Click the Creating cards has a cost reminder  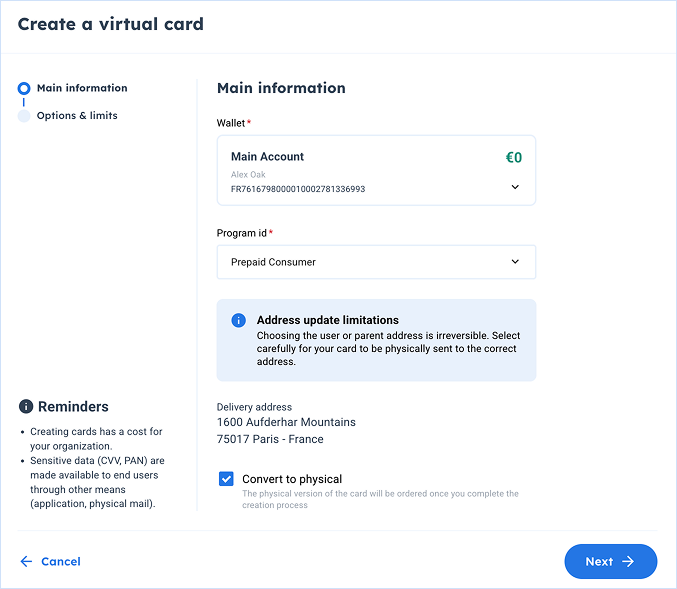pyautogui.click(x=96, y=439)
